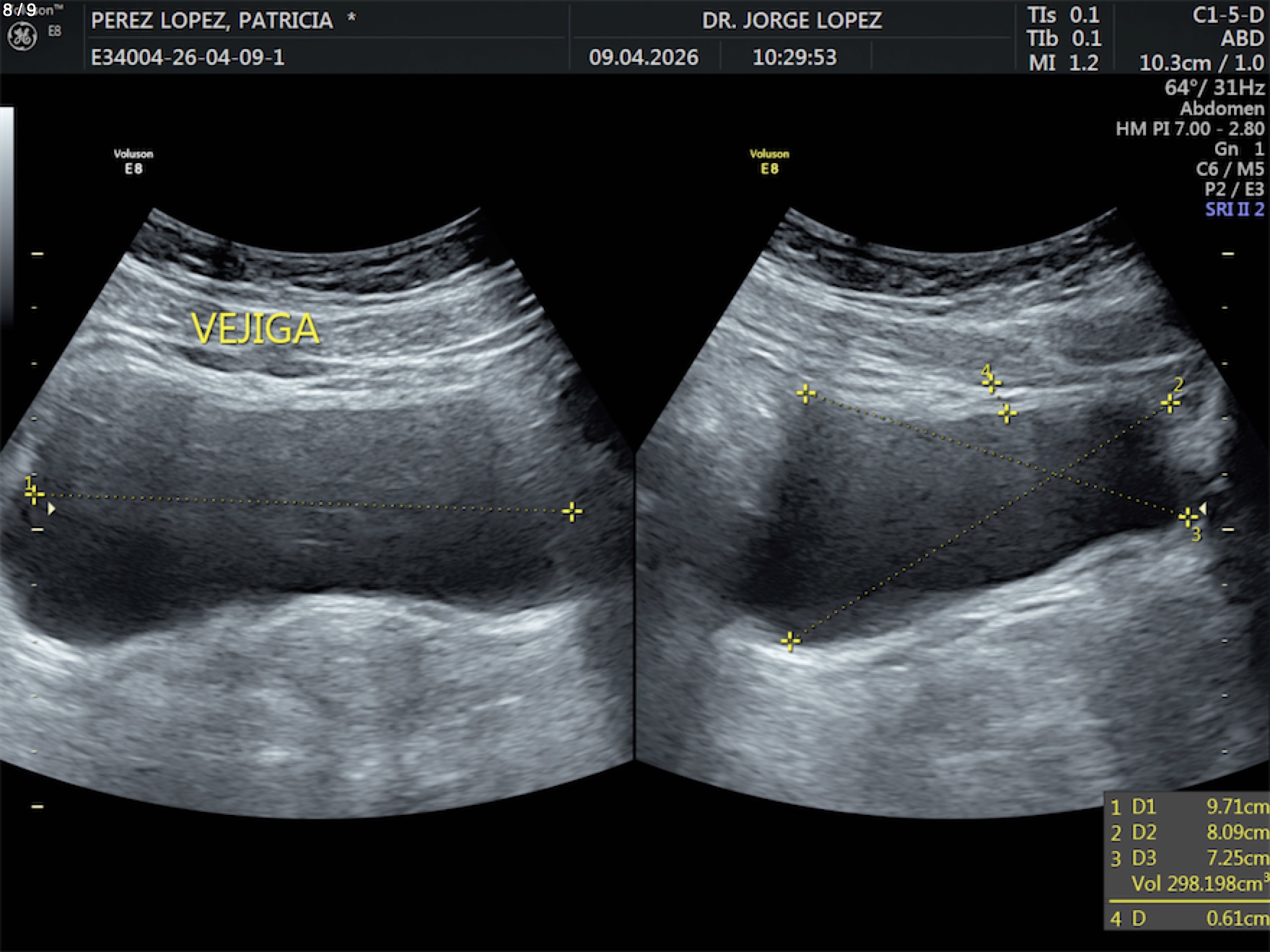This screenshot has height=952, width=1270.
Task: Click the caliper labeled 3 at right edge
Action: [1187, 517]
